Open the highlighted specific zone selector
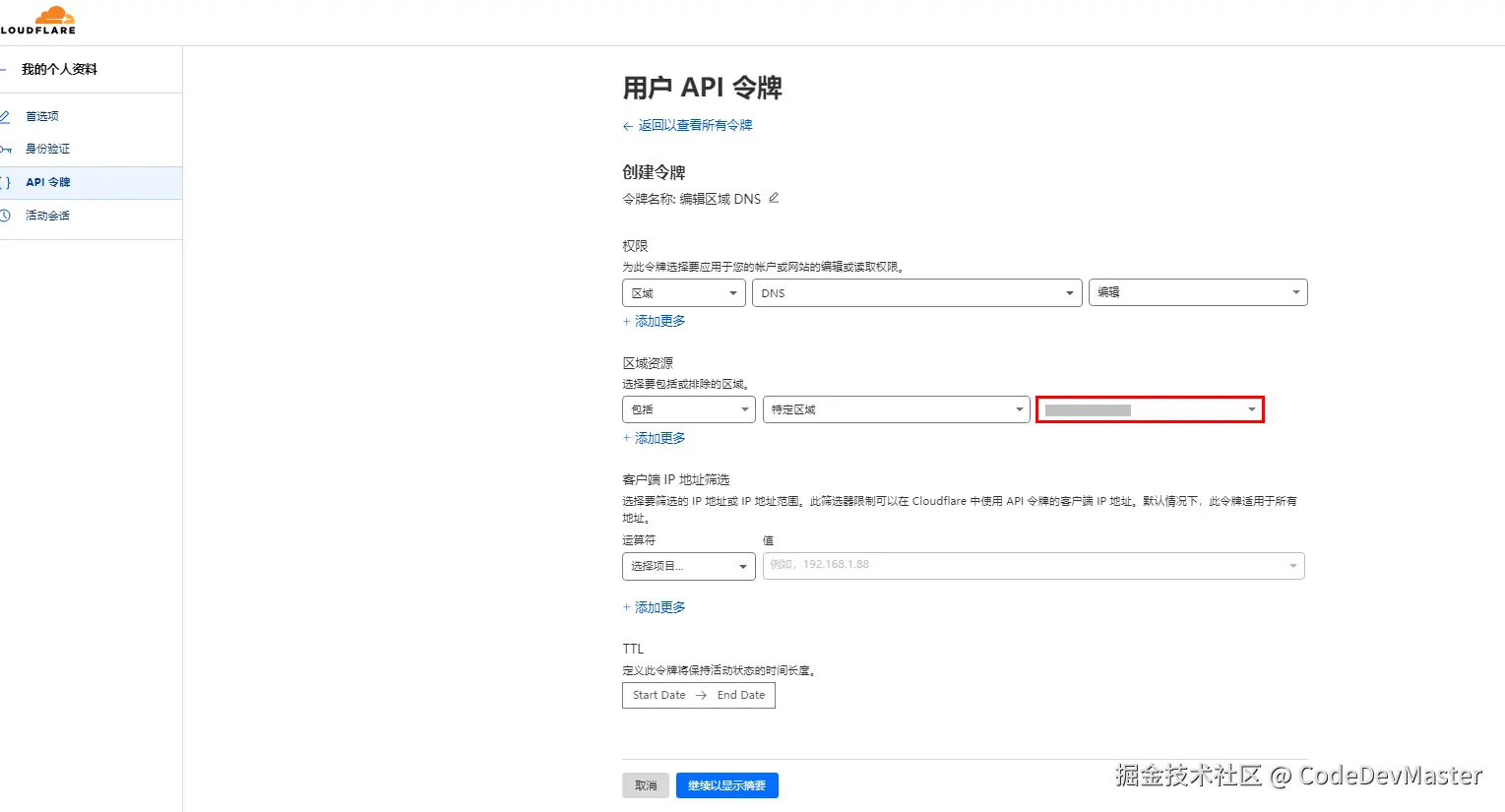This screenshot has height=812, width=1505. tap(1150, 409)
